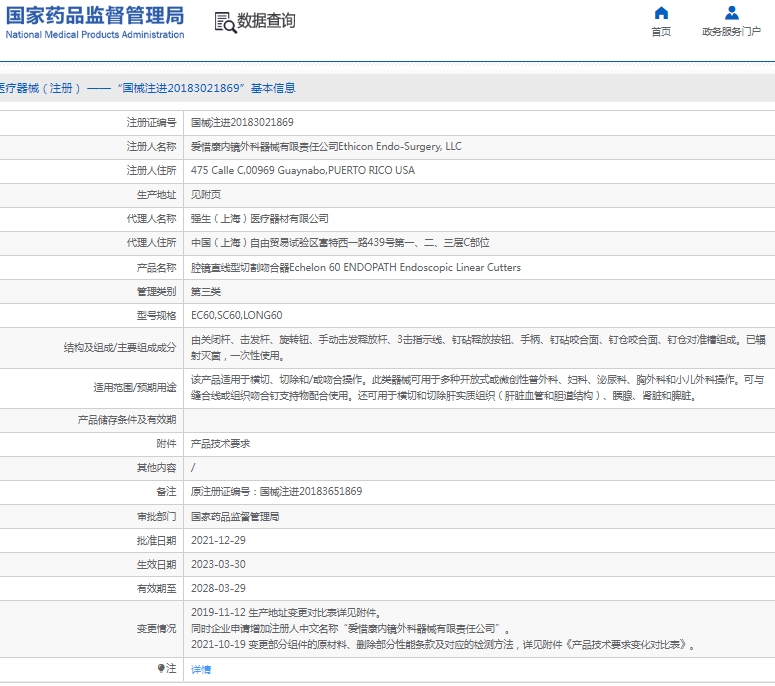Screen dimensions: 775x686
Task: Click the 结构及组成/主要组成成分 label
Action: [x=120, y=347]
